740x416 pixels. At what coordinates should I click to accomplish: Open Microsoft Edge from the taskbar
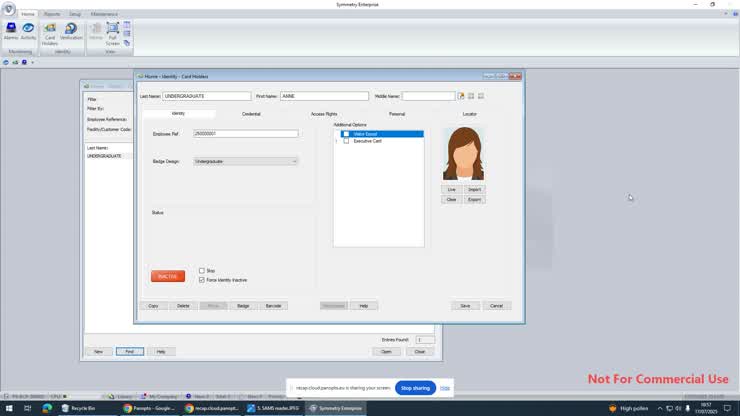coord(47,408)
